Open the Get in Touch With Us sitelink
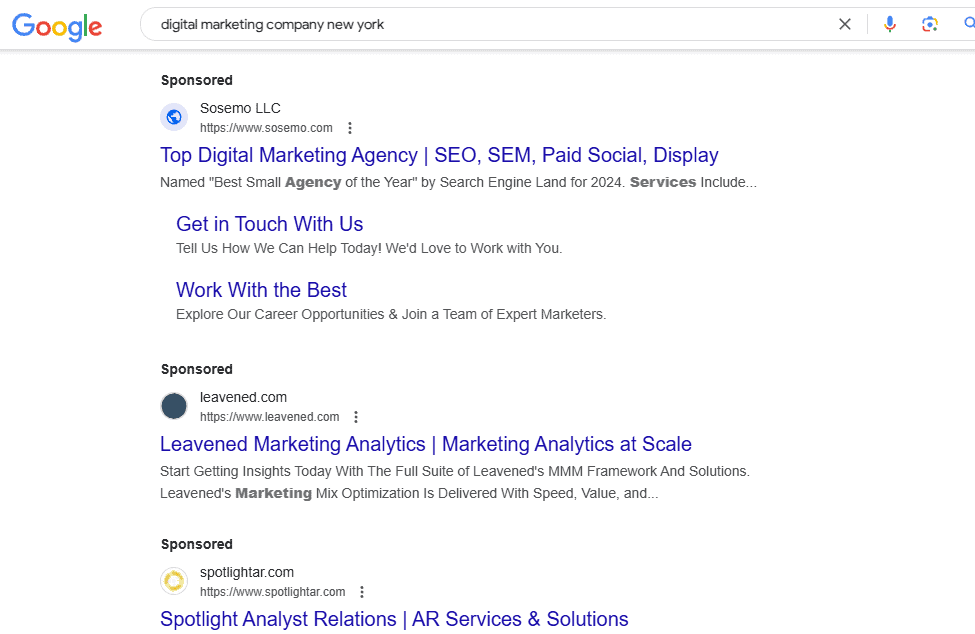 point(269,224)
